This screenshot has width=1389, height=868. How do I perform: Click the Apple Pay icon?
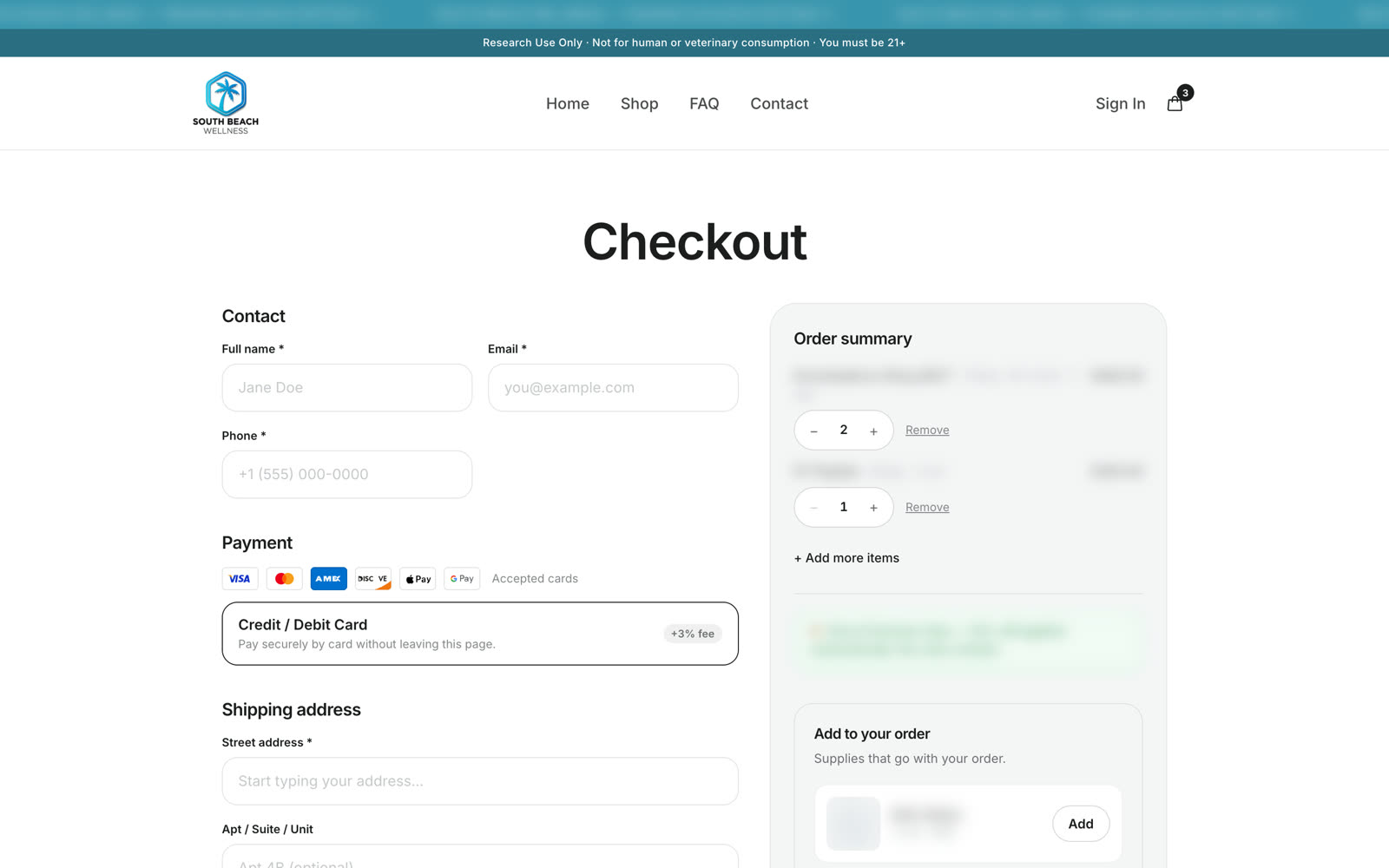coord(418,579)
